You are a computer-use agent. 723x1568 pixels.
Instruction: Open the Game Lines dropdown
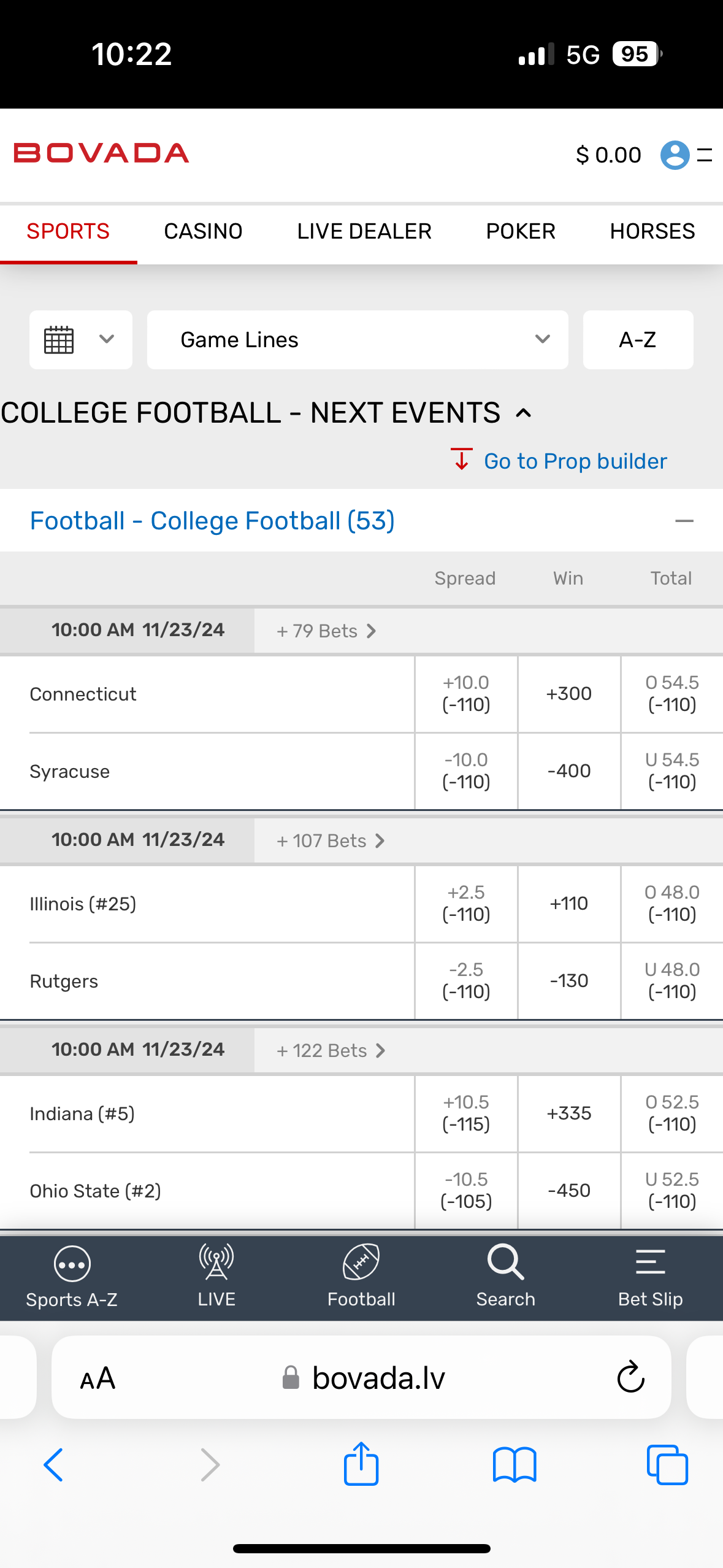tap(358, 340)
